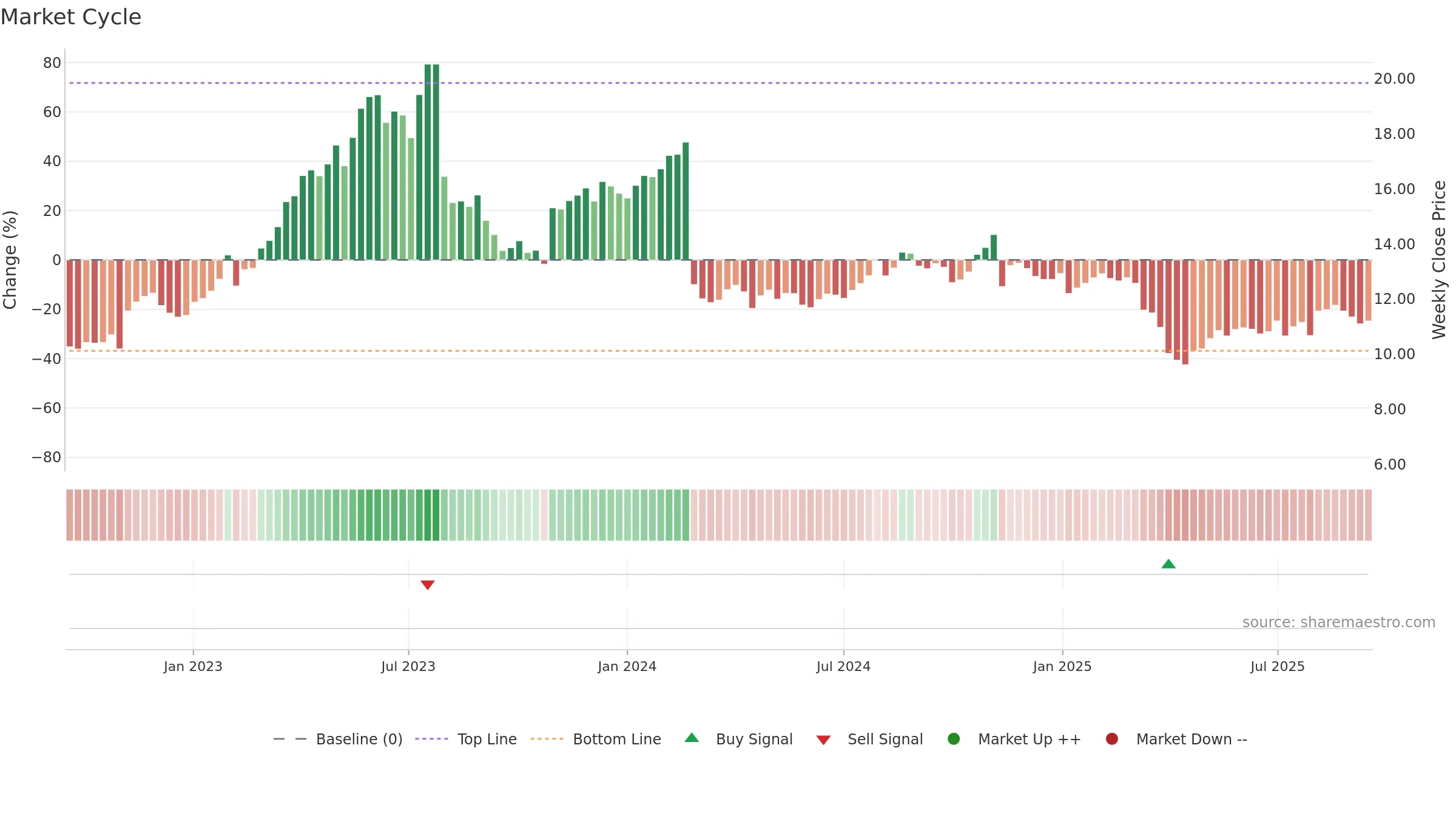This screenshot has height=819, width=1456.
Task: Click the "Change (%)" left axis title
Action: pos(10,260)
